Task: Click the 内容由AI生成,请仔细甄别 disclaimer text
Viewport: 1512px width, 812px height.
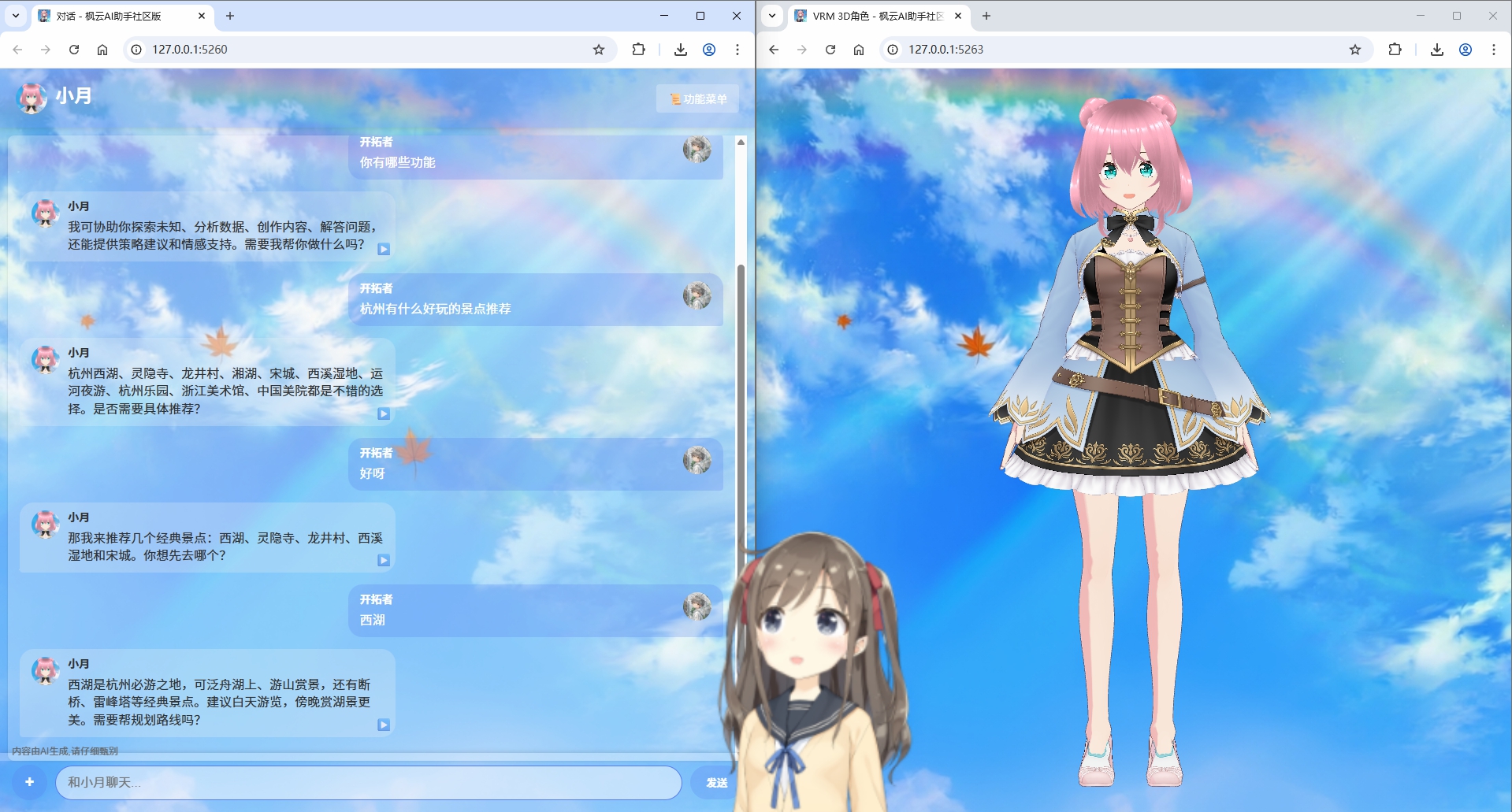Action: click(x=65, y=751)
